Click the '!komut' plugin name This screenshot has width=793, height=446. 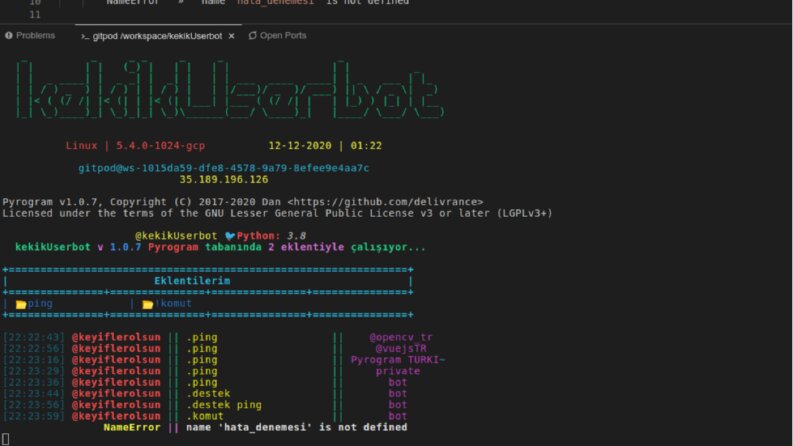tap(173, 303)
